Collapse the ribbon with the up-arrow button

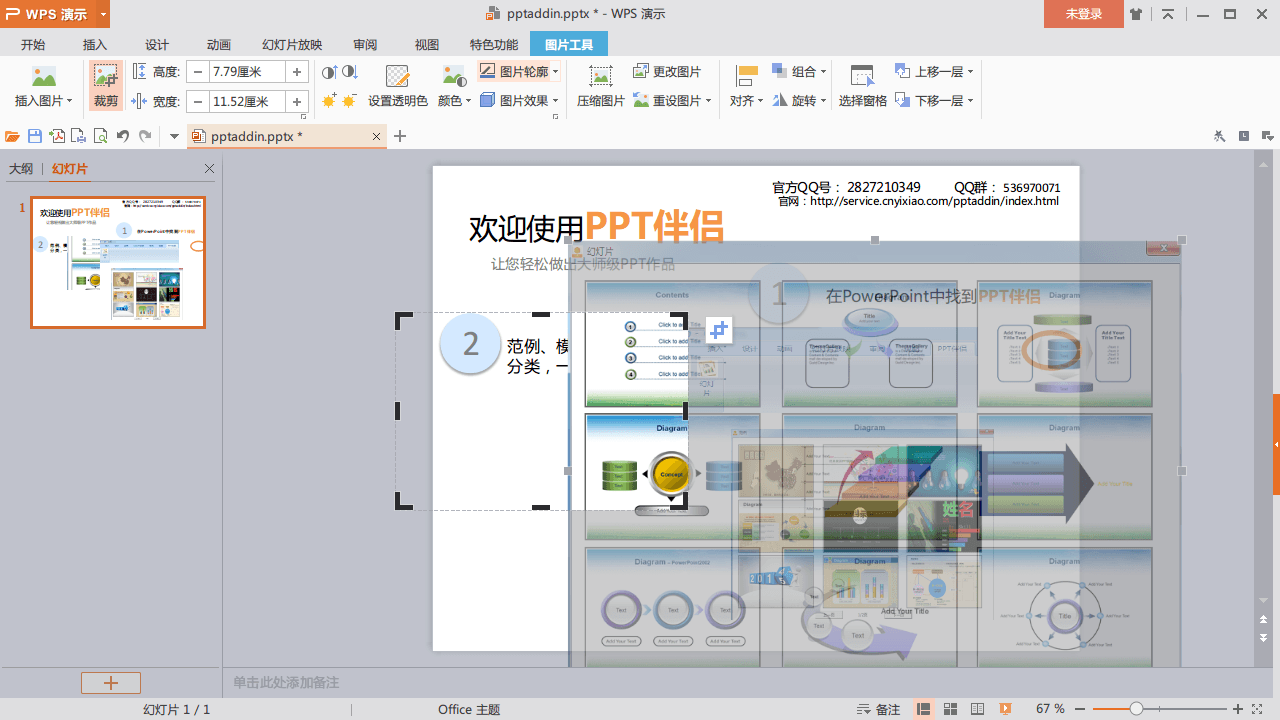click(1169, 14)
